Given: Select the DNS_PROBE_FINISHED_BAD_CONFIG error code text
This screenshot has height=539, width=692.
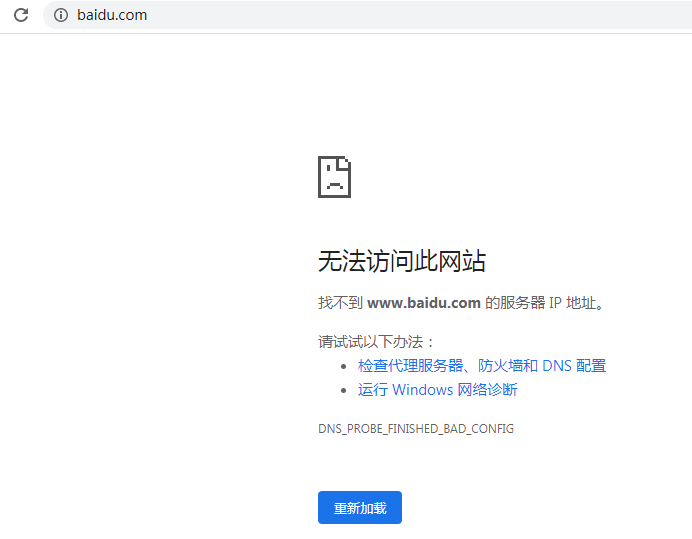Looking at the screenshot, I should coord(416,429).
